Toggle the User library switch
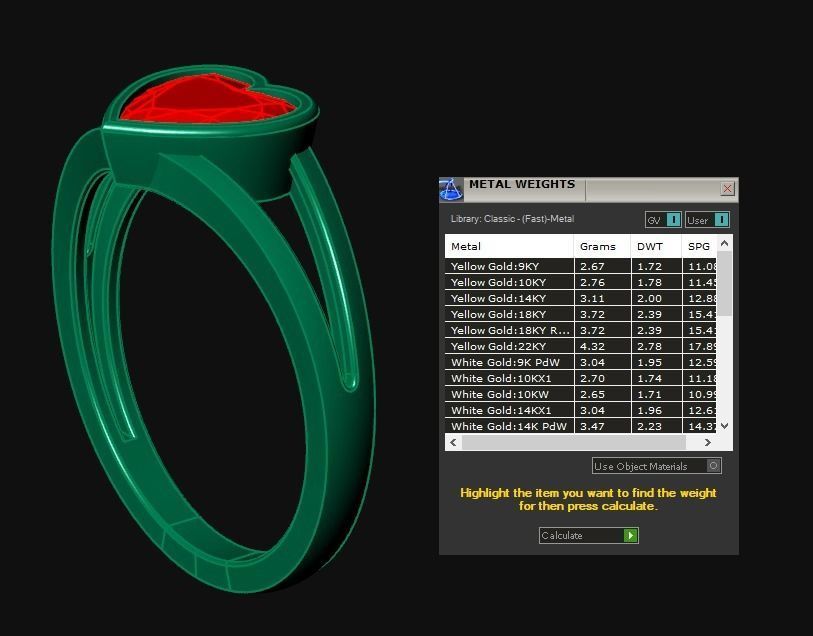Image resolution: width=813 pixels, height=636 pixels. tap(707, 220)
